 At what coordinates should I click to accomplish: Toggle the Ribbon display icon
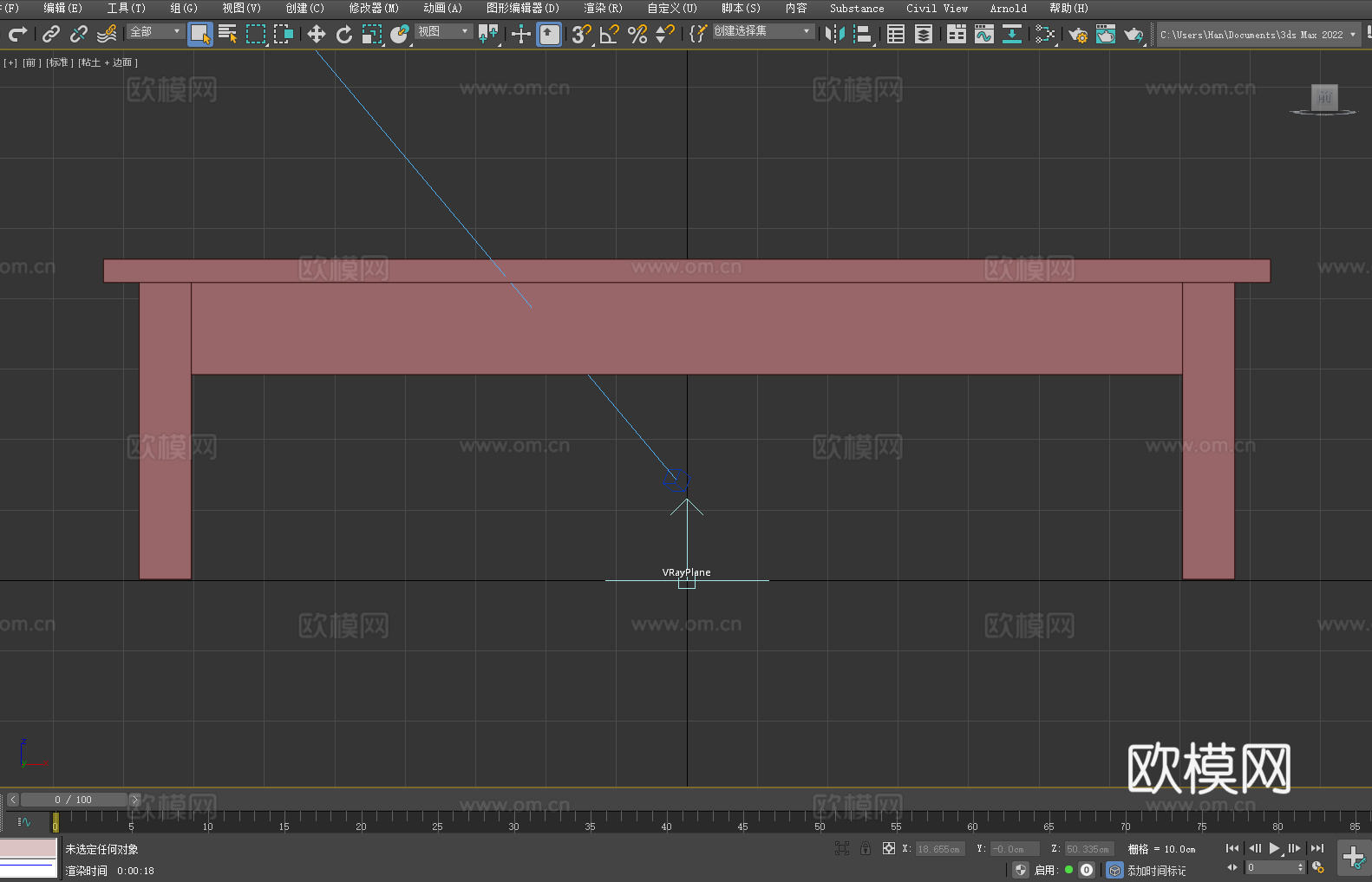click(957, 34)
